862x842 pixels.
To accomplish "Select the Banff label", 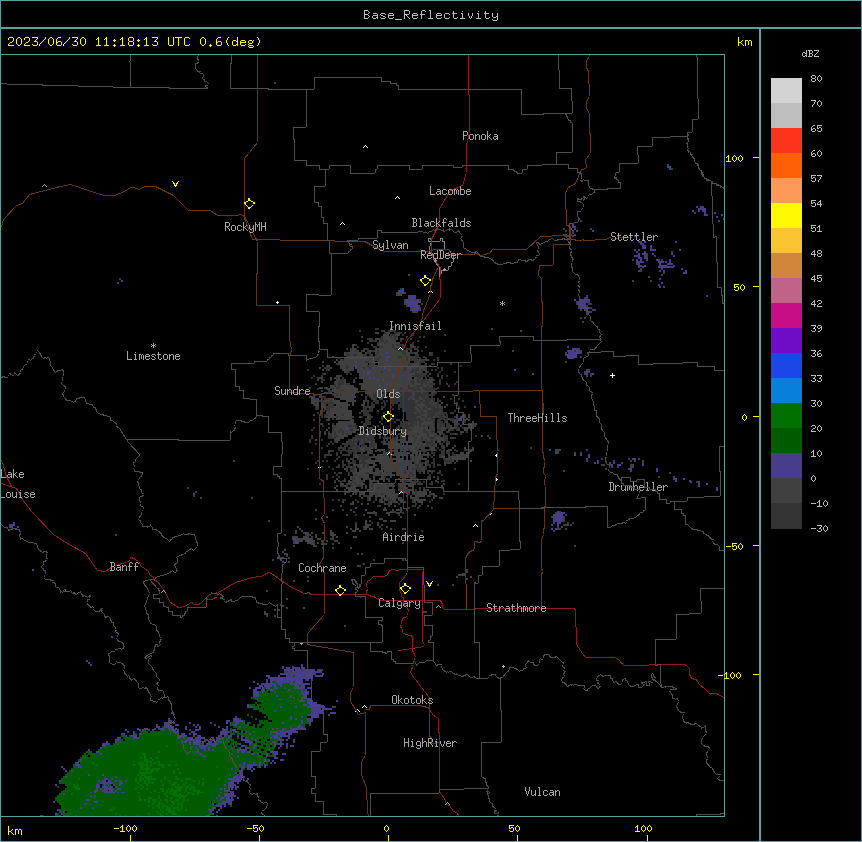I will point(124,567).
